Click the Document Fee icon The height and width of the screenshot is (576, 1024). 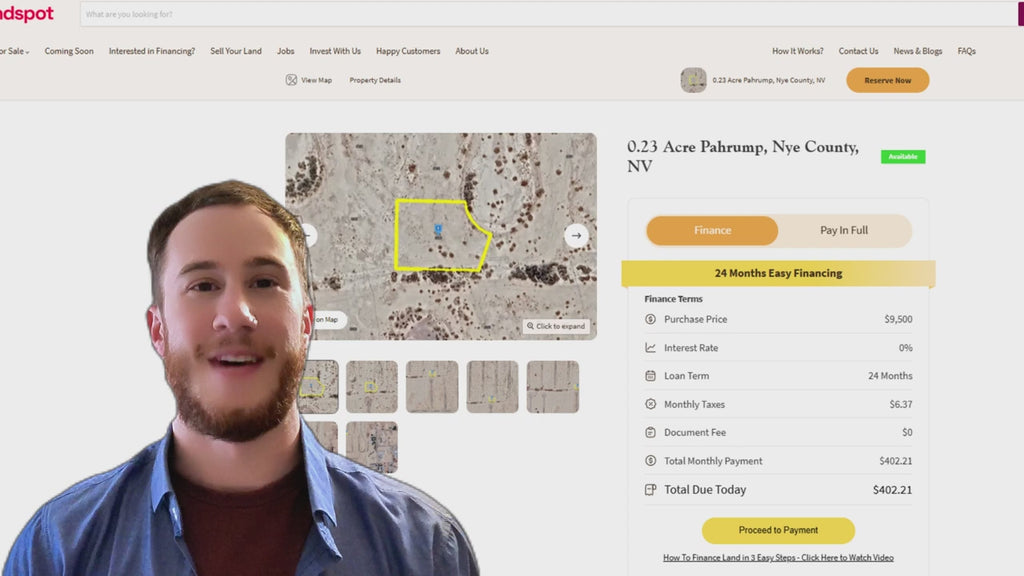[x=651, y=433]
